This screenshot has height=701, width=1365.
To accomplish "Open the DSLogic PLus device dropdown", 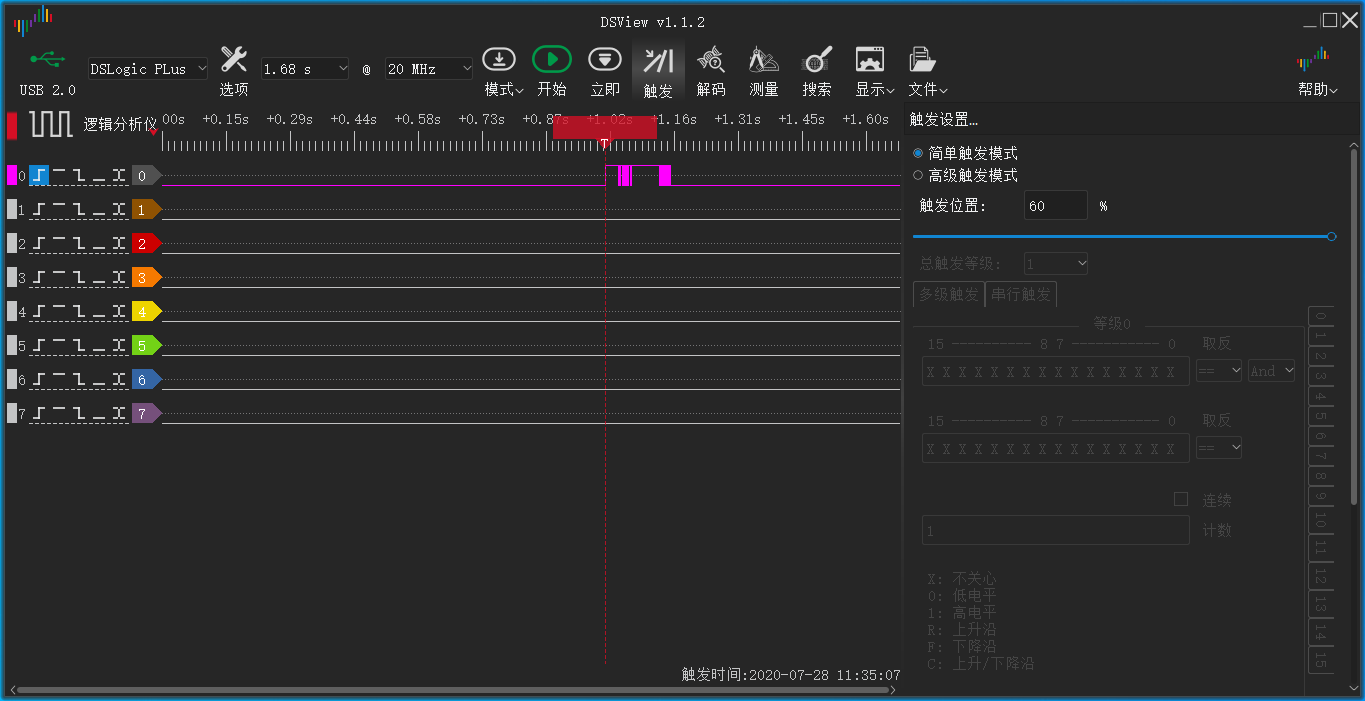I will pyautogui.click(x=146, y=68).
